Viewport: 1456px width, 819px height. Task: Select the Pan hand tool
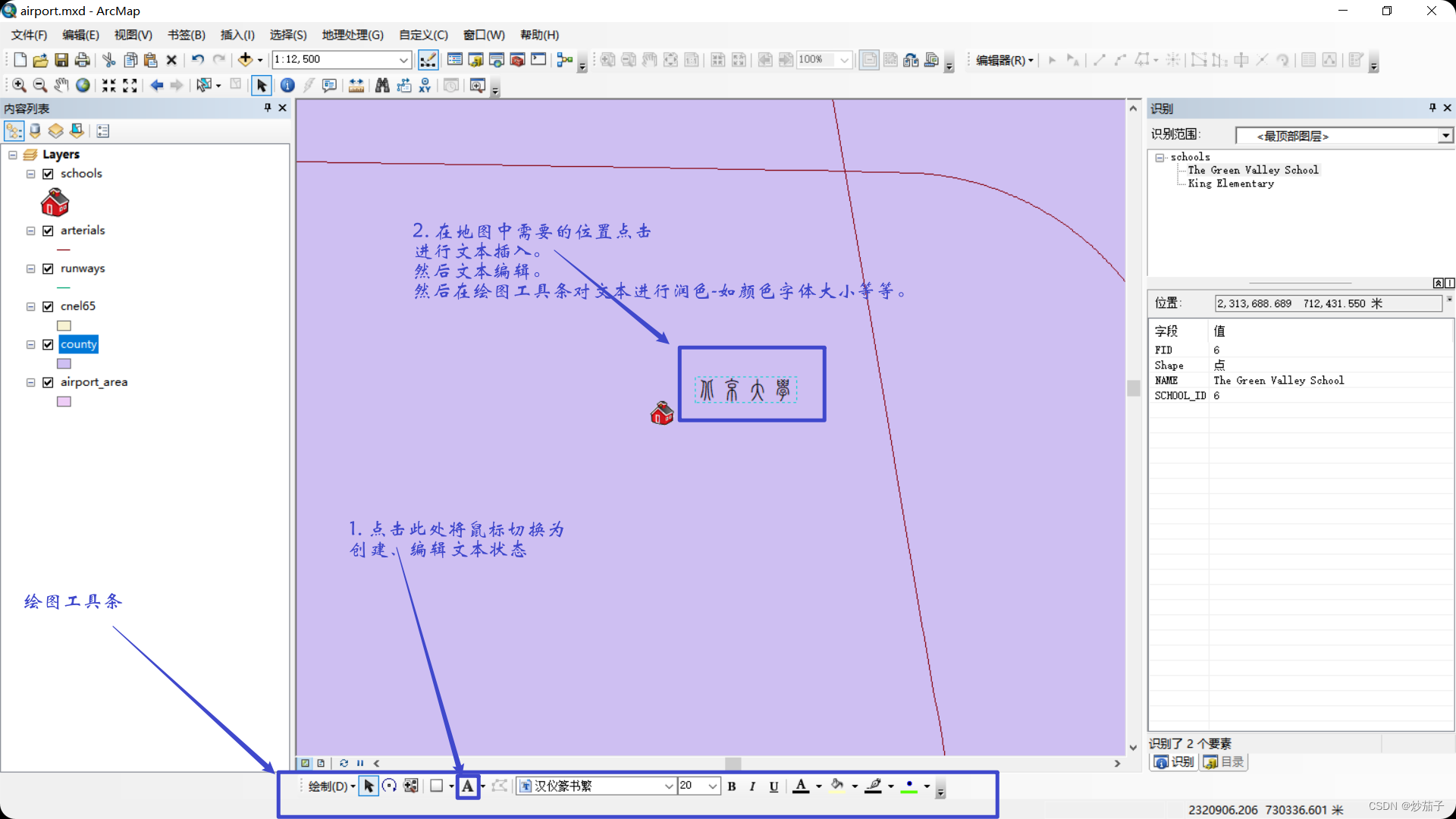[61, 86]
